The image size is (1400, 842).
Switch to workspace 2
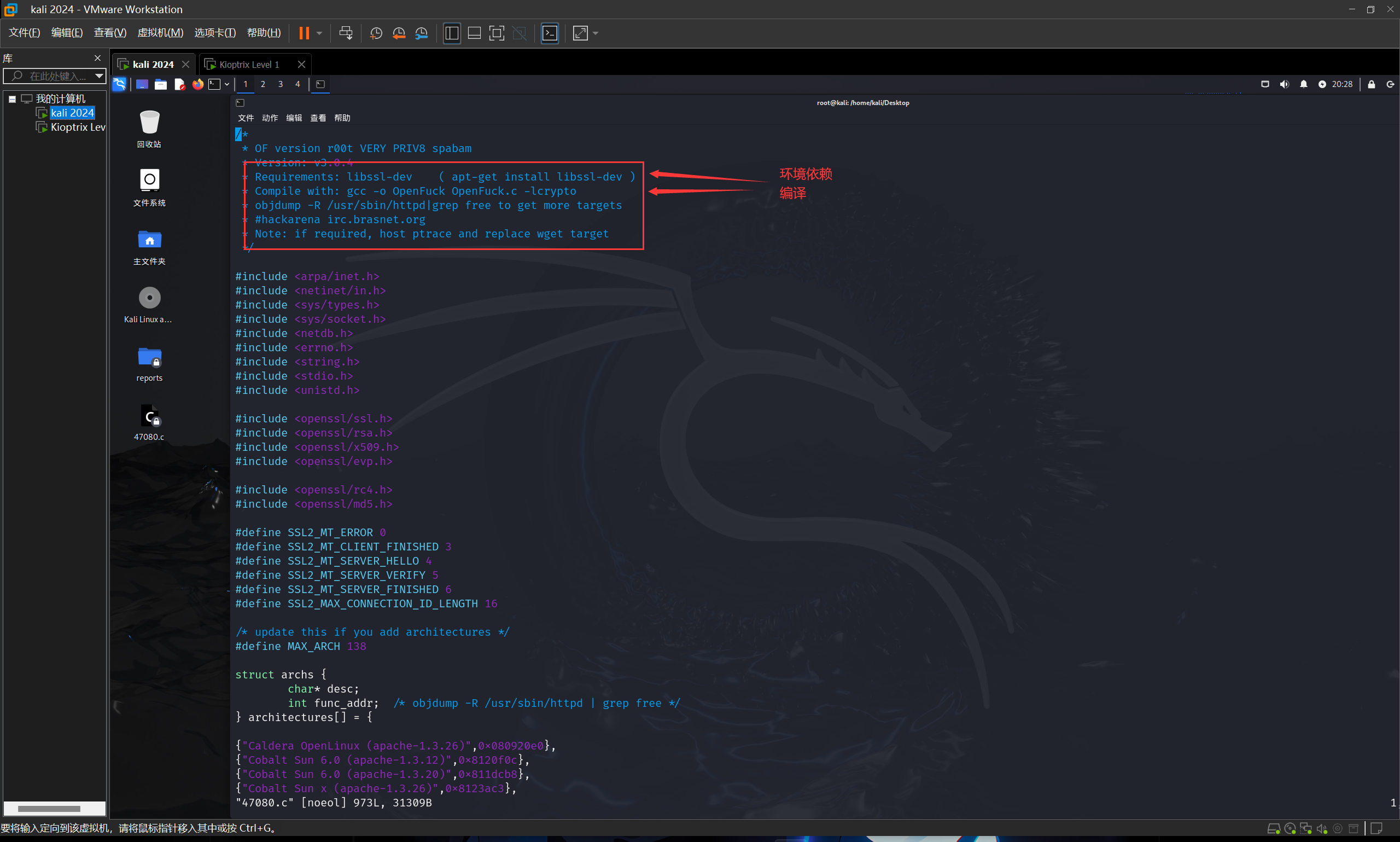(x=262, y=84)
